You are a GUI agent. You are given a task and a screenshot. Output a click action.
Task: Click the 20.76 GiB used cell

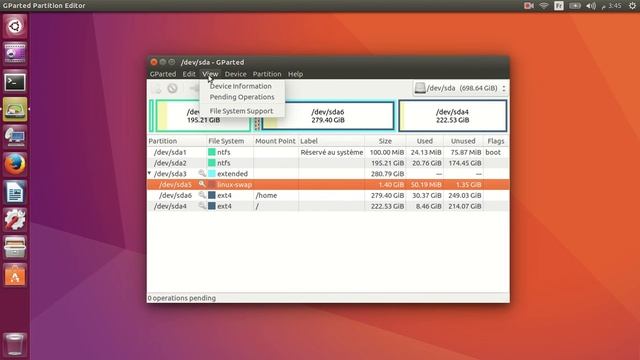click(x=424, y=163)
